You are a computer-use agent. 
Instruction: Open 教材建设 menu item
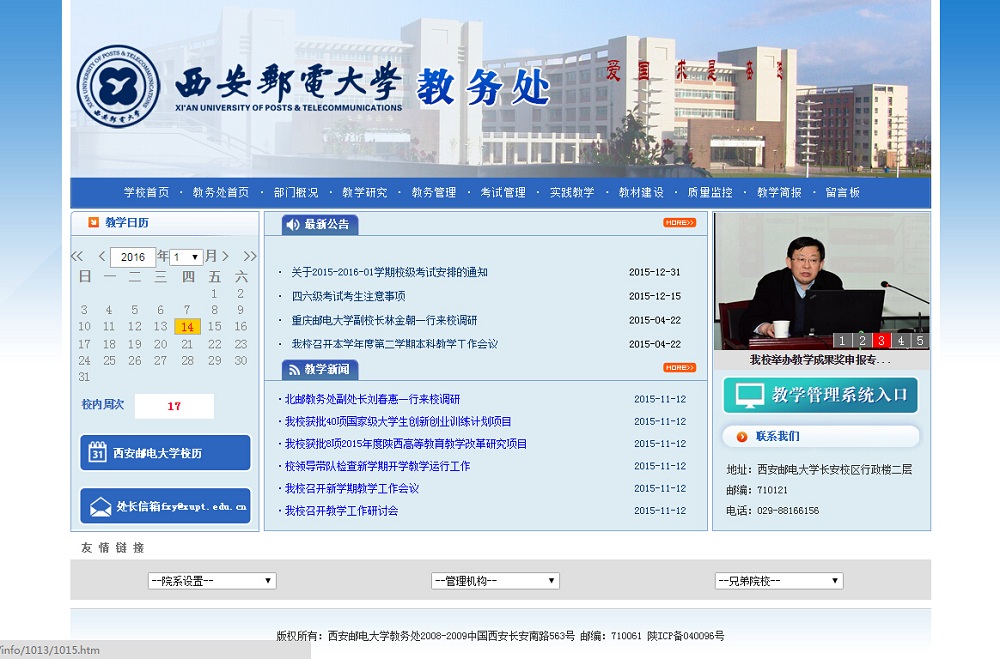(x=641, y=193)
